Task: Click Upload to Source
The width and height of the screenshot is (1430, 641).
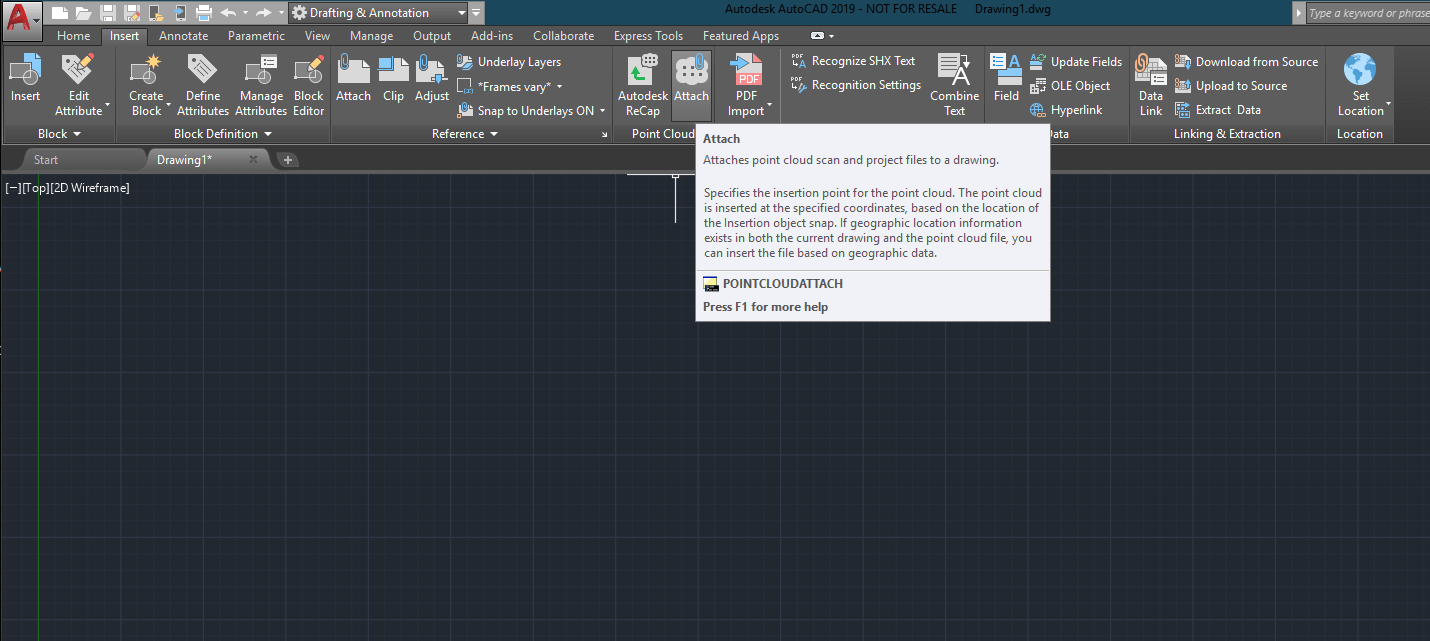Action: (1231, 86)
